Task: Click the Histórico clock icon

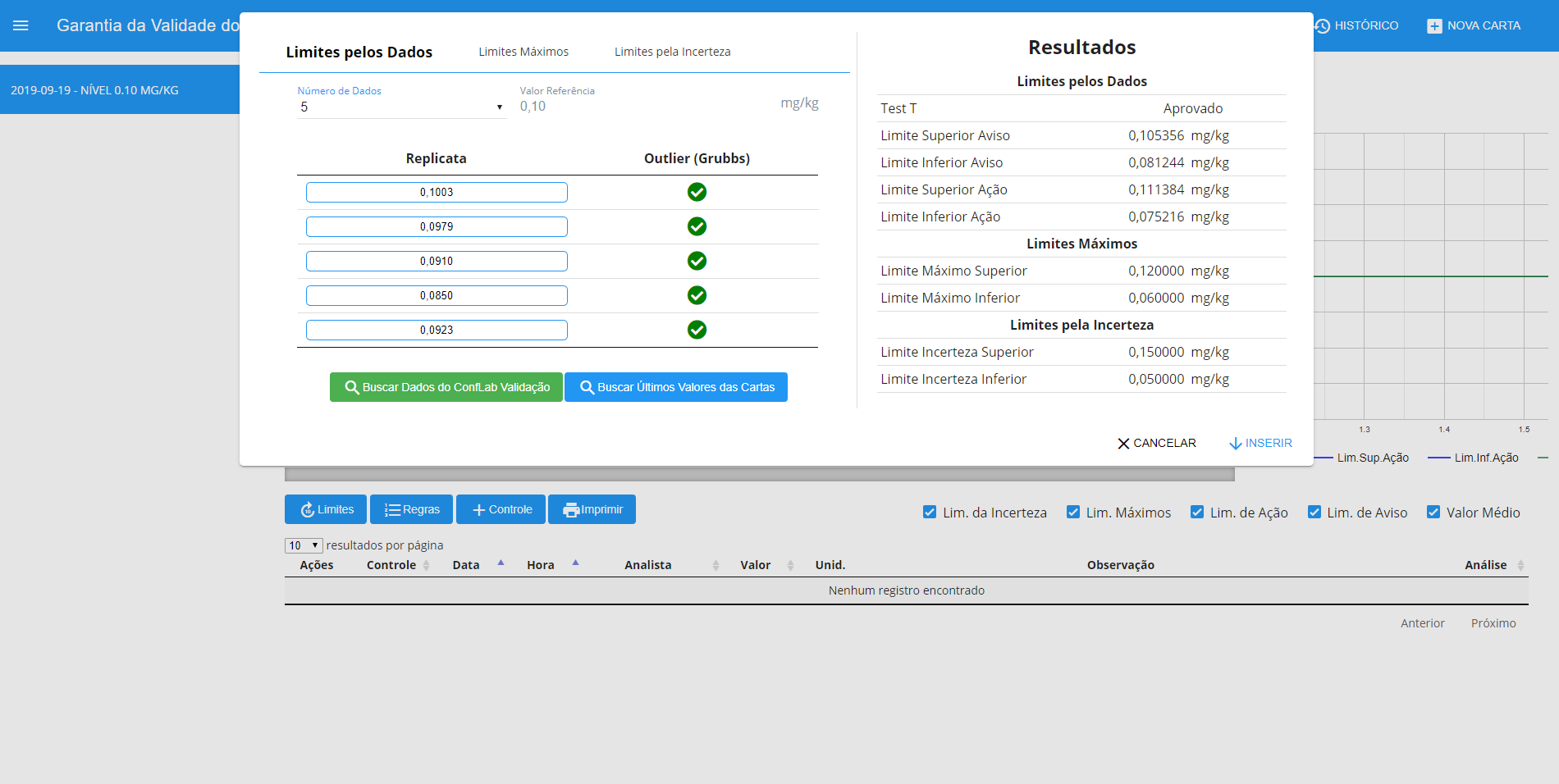Action: [1322, 26]
